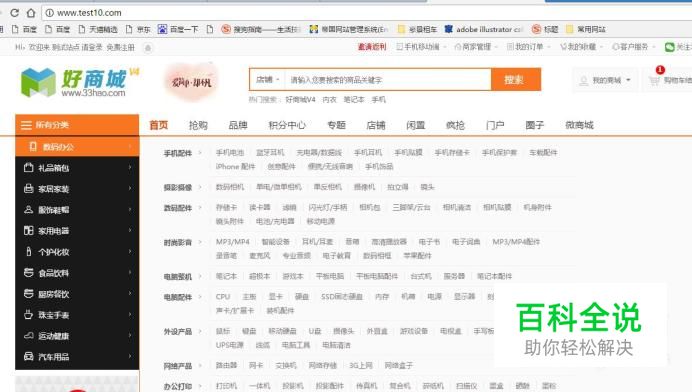Switch to the 品牌 nav tab
This screenshot has width=692, height=392.
tap(238, 125)
